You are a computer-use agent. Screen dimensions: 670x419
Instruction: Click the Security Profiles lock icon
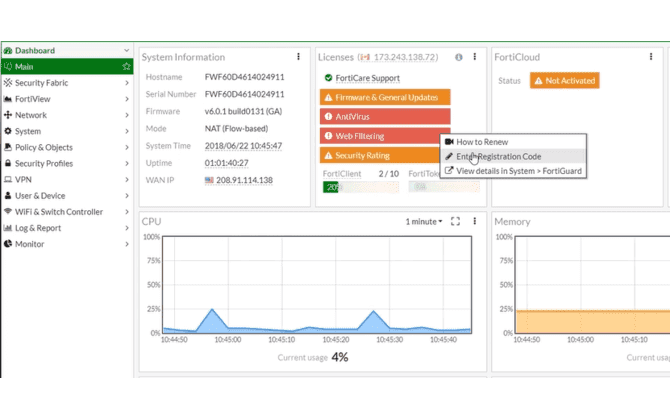point(8,163)
